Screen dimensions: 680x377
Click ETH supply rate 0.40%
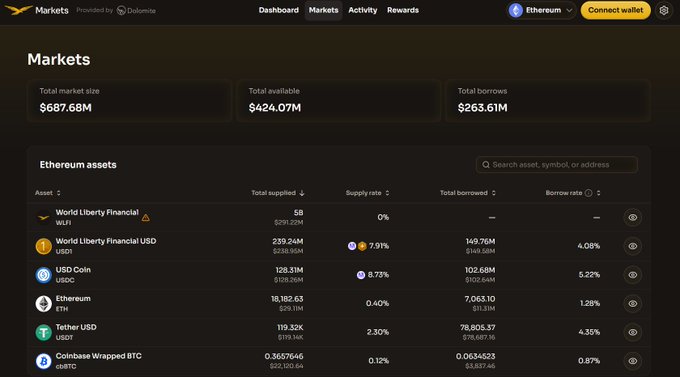tap(377, 304)
